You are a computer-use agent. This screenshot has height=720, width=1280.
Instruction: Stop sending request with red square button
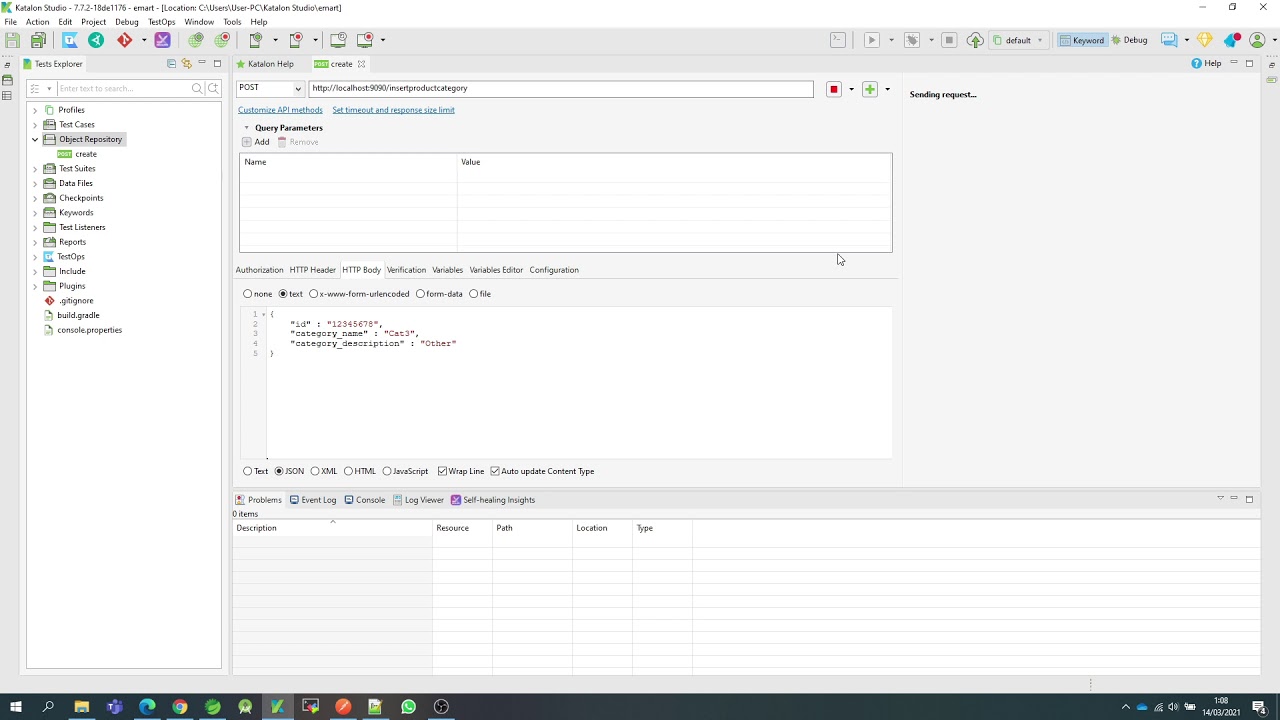coord(833,89)
